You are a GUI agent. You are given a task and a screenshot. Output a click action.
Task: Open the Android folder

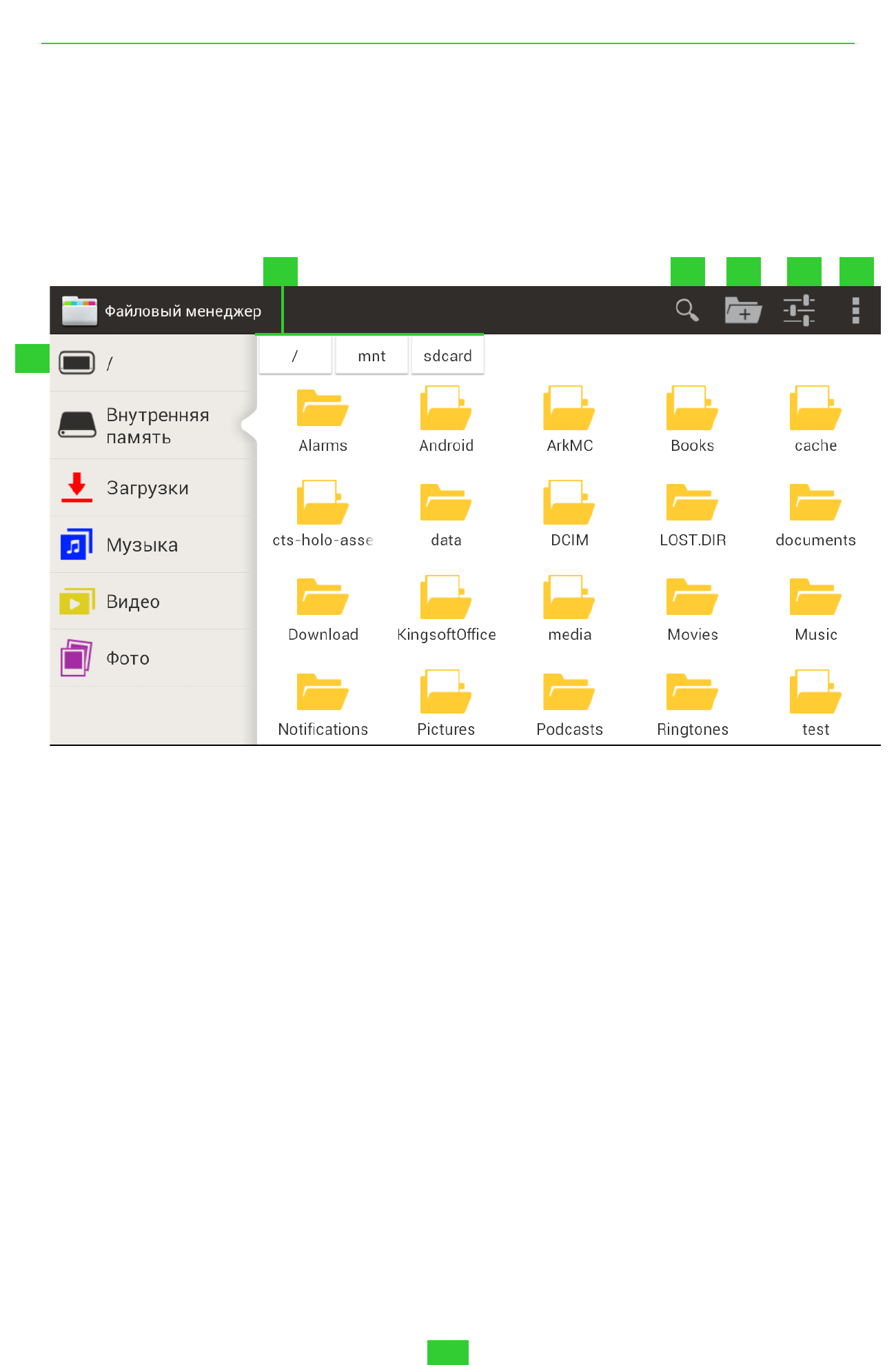[446, 418]
